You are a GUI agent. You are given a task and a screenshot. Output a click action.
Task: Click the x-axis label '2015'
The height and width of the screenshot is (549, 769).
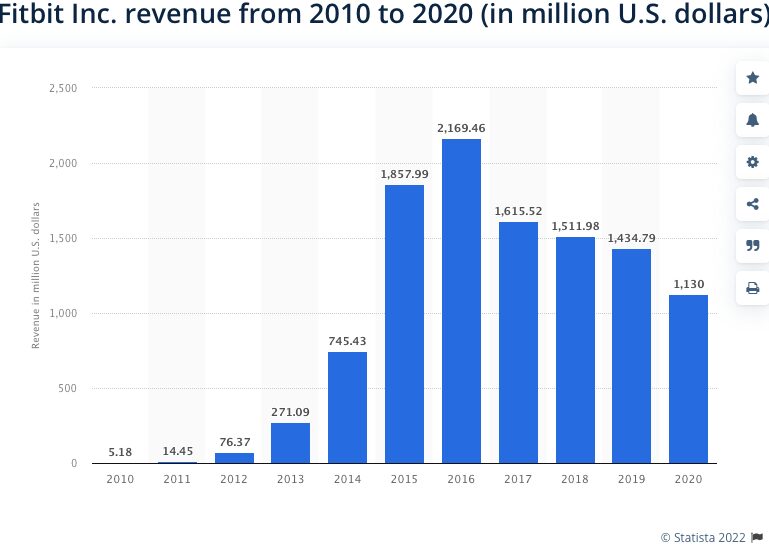click(404, 479)
